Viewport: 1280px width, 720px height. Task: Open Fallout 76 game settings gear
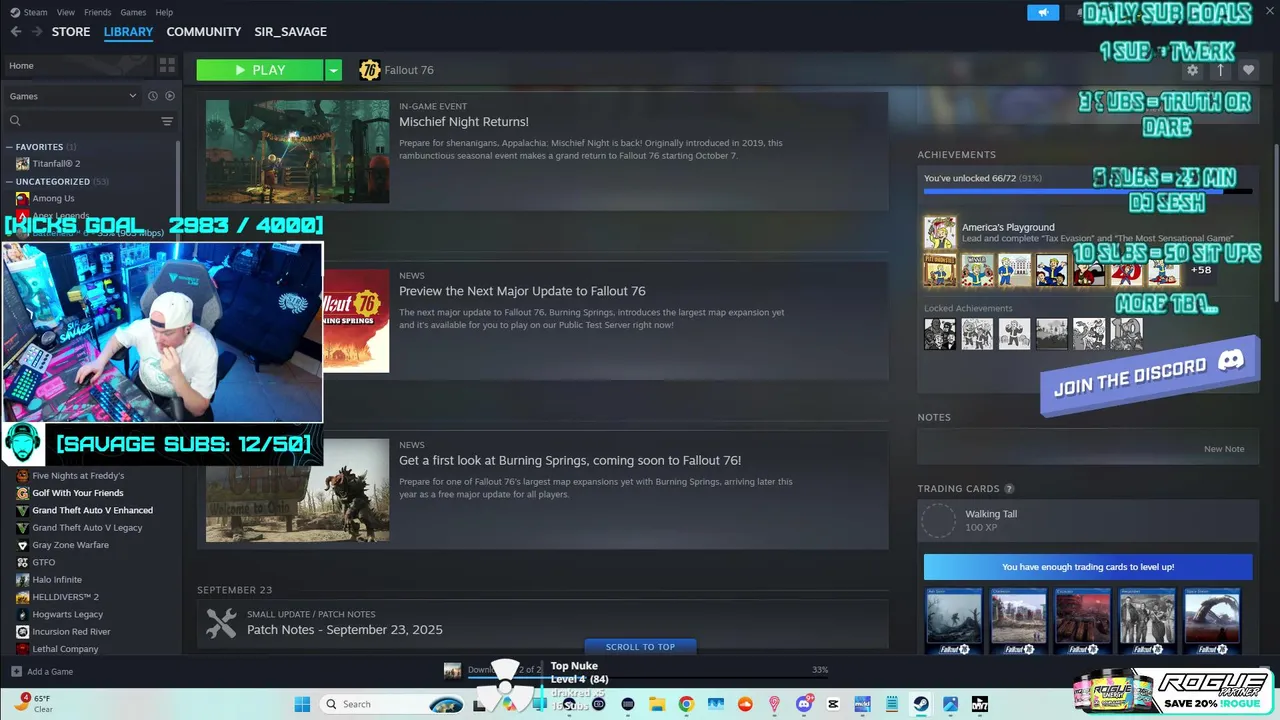(x=1192, y=70)
